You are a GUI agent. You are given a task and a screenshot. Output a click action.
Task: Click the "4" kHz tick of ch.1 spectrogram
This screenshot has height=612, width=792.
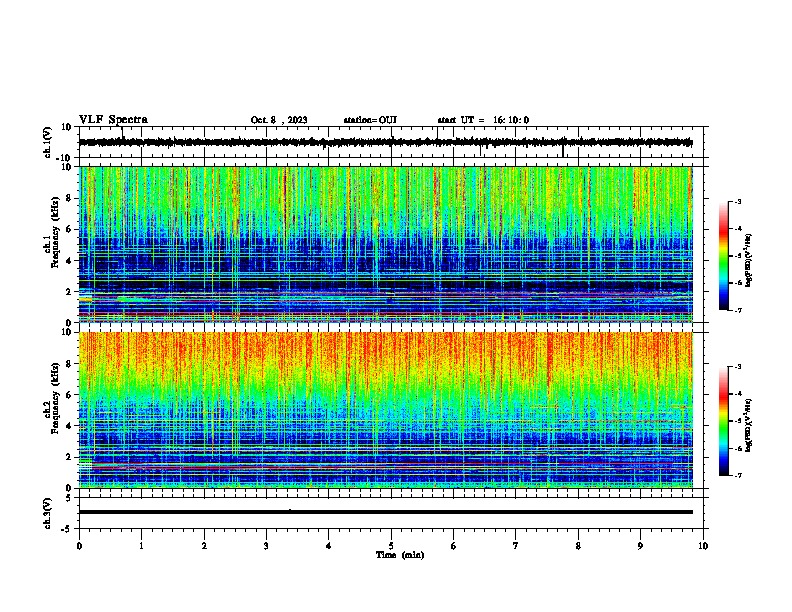tap(70, 261)
